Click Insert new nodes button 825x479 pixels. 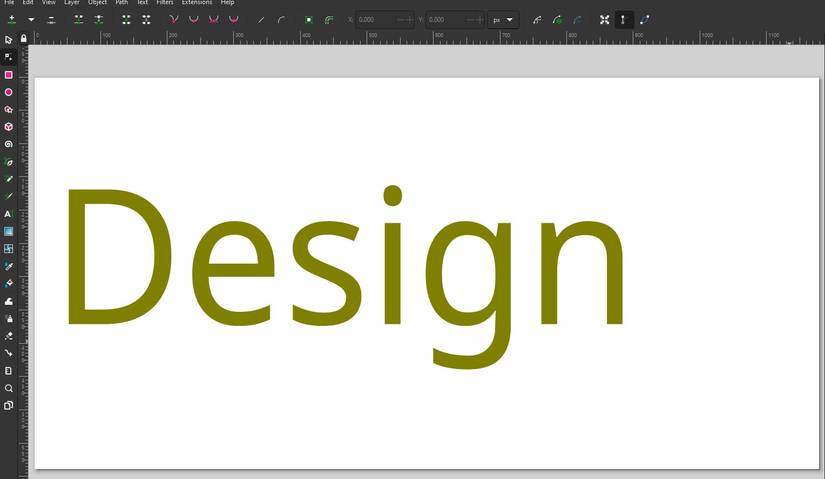click(12, 19)
